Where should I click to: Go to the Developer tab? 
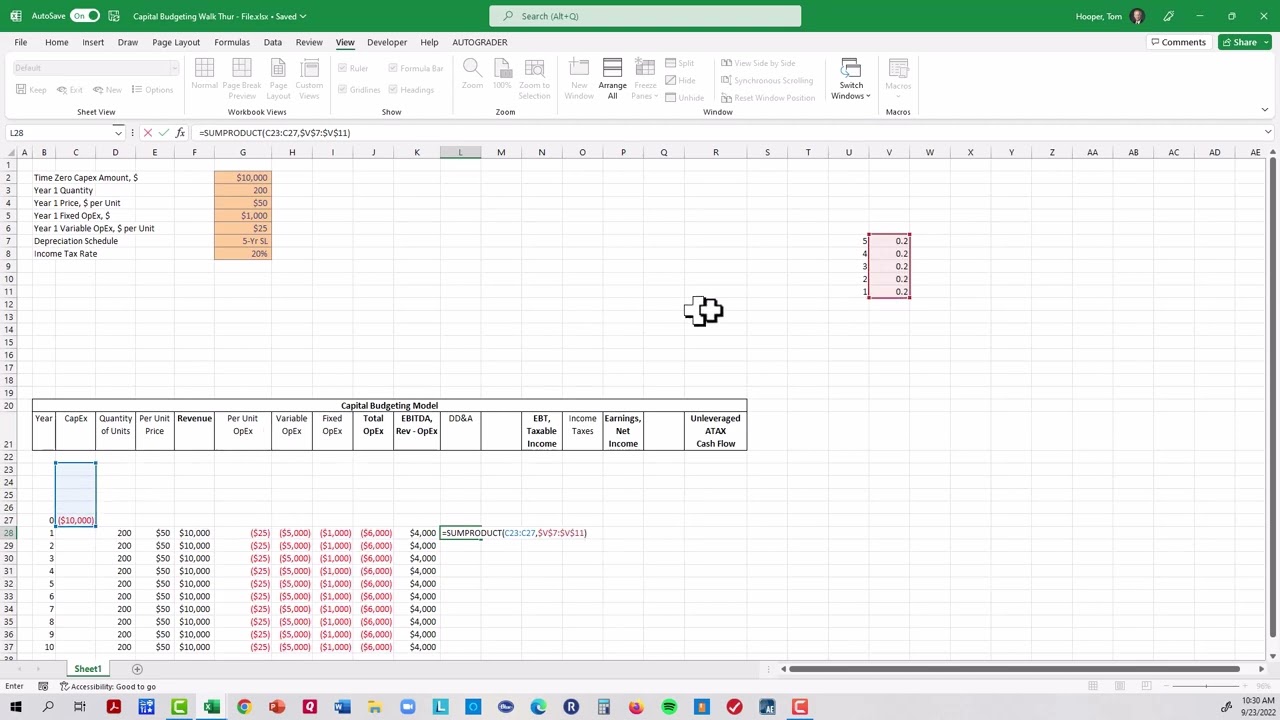[387, 42]
